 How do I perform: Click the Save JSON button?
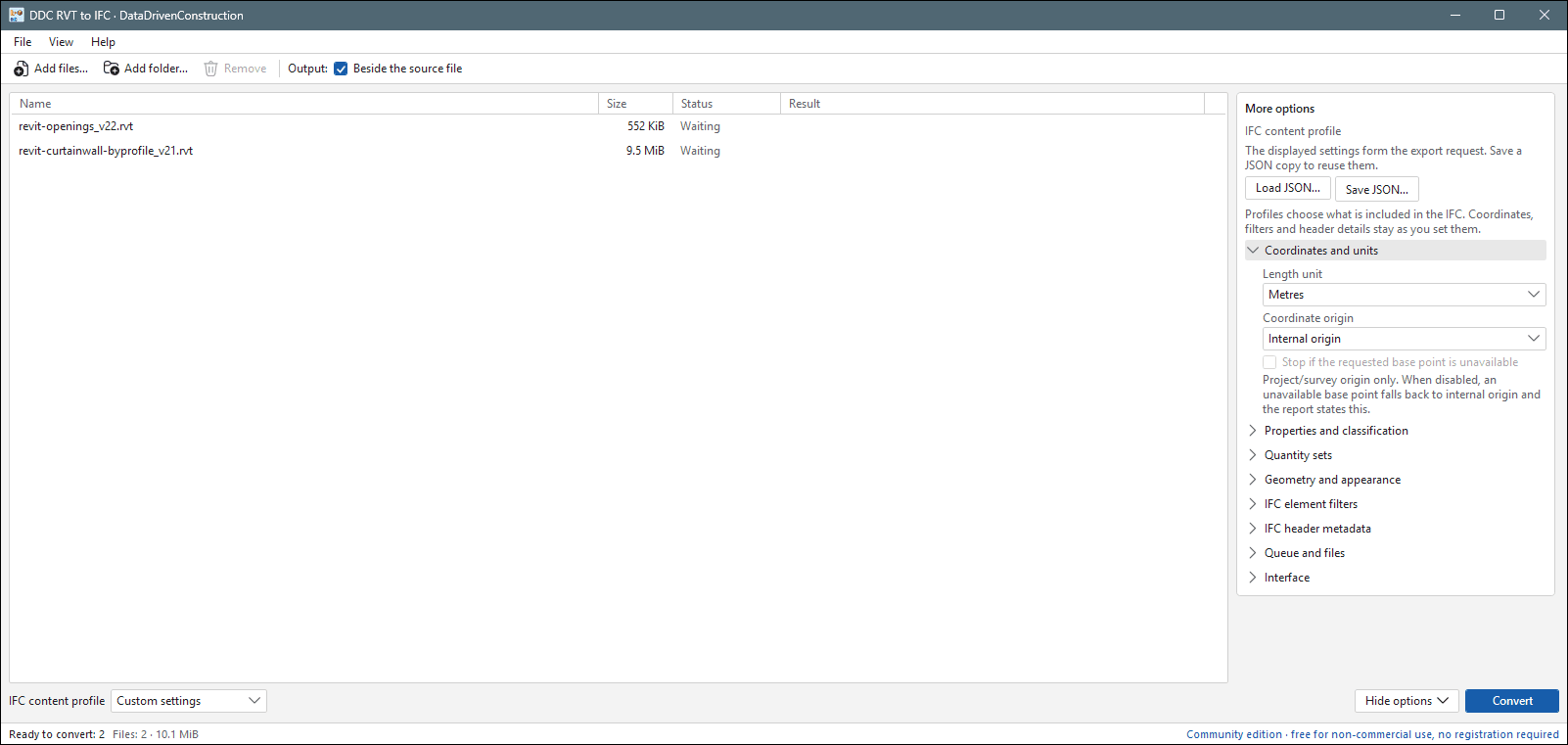pyautogui.click(x=1376, y=189)
